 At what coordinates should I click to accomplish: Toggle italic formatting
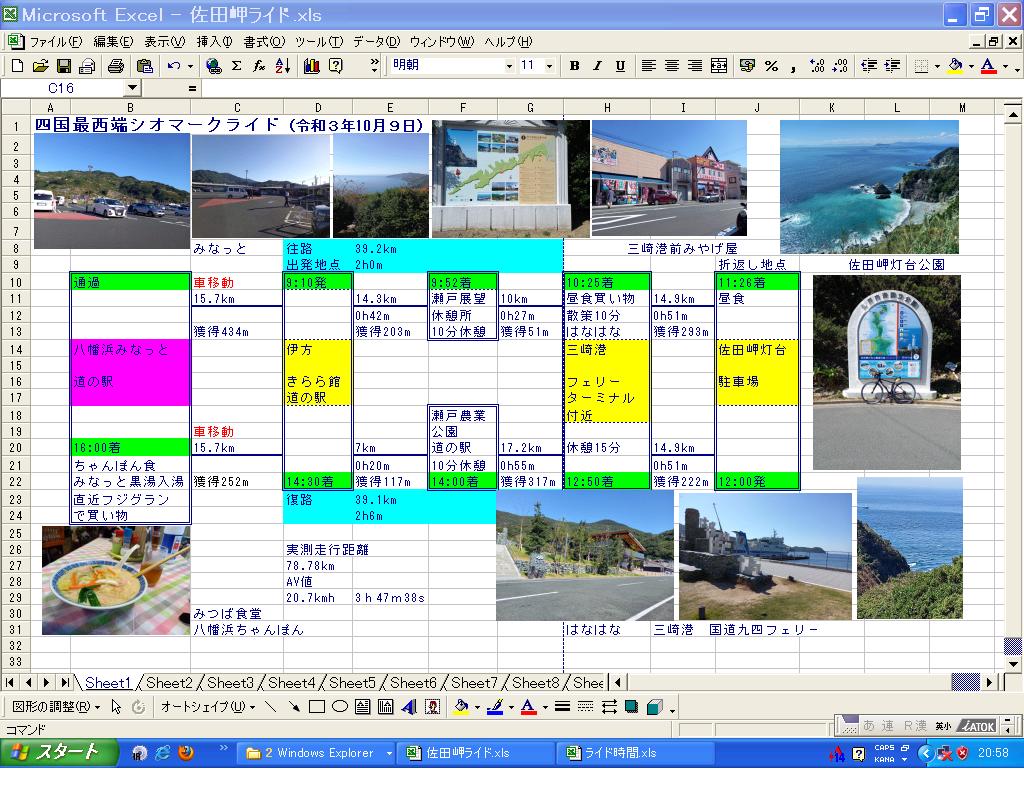(597, 66)
